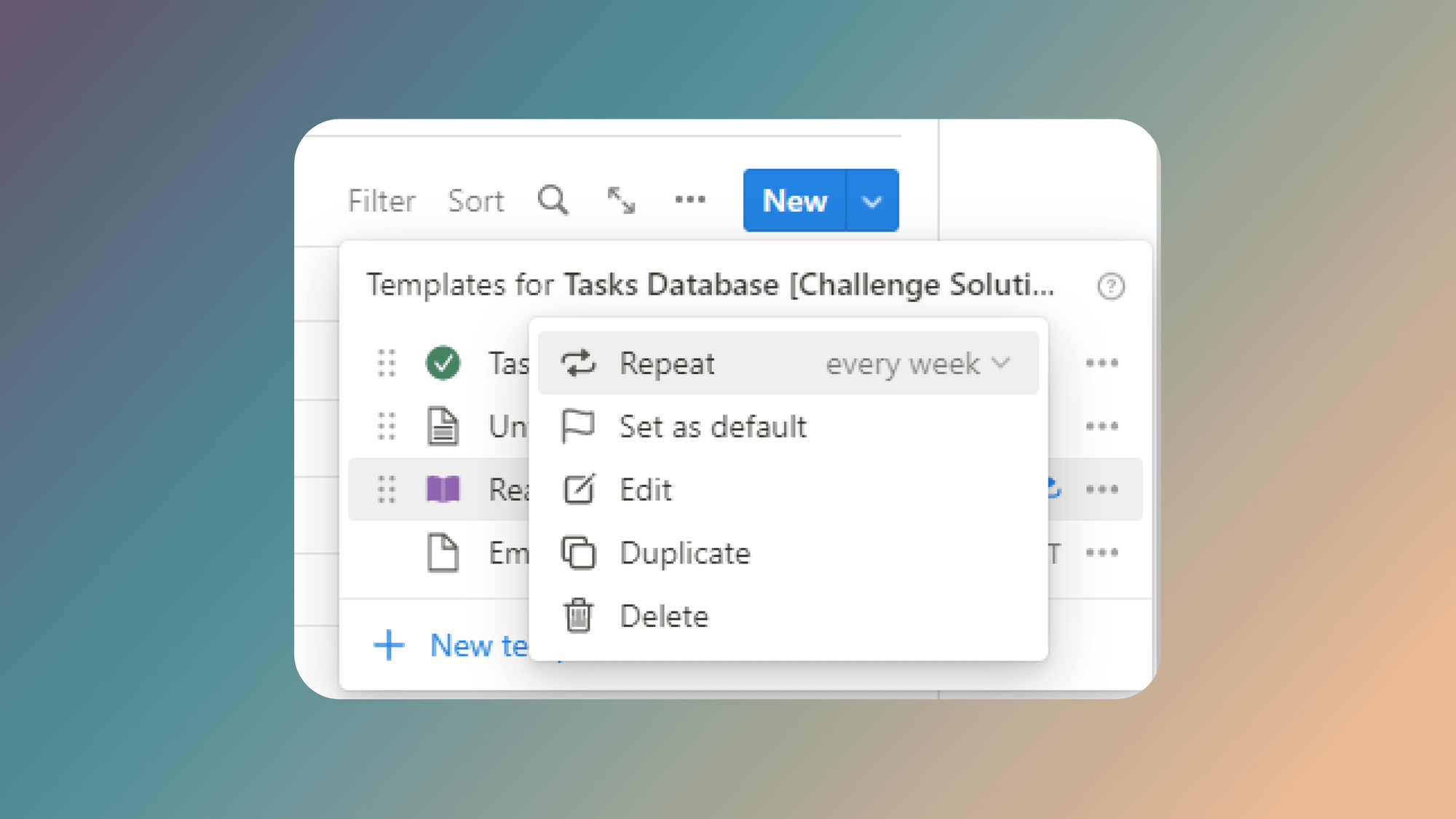Choose Set as default from the menu

coord(712,426)
